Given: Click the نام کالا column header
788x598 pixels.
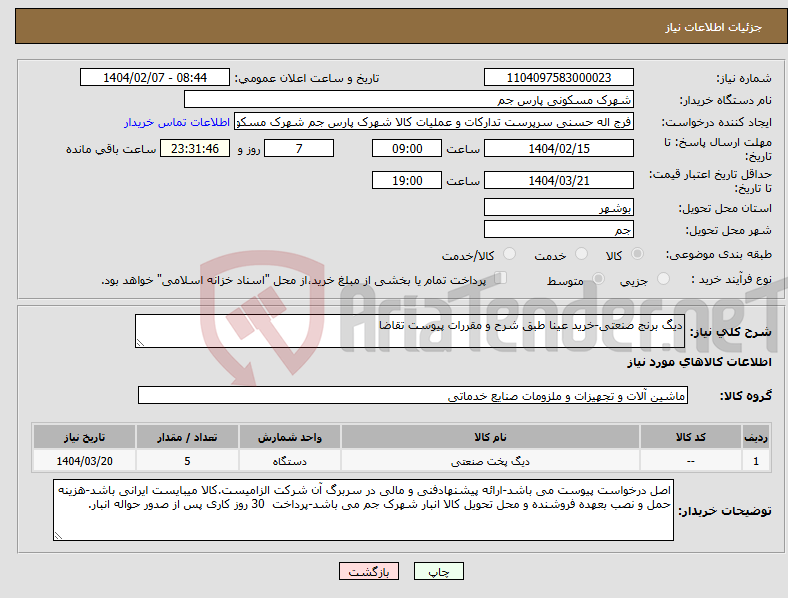Looking at the screenshot, I should [x=490, y=437].
